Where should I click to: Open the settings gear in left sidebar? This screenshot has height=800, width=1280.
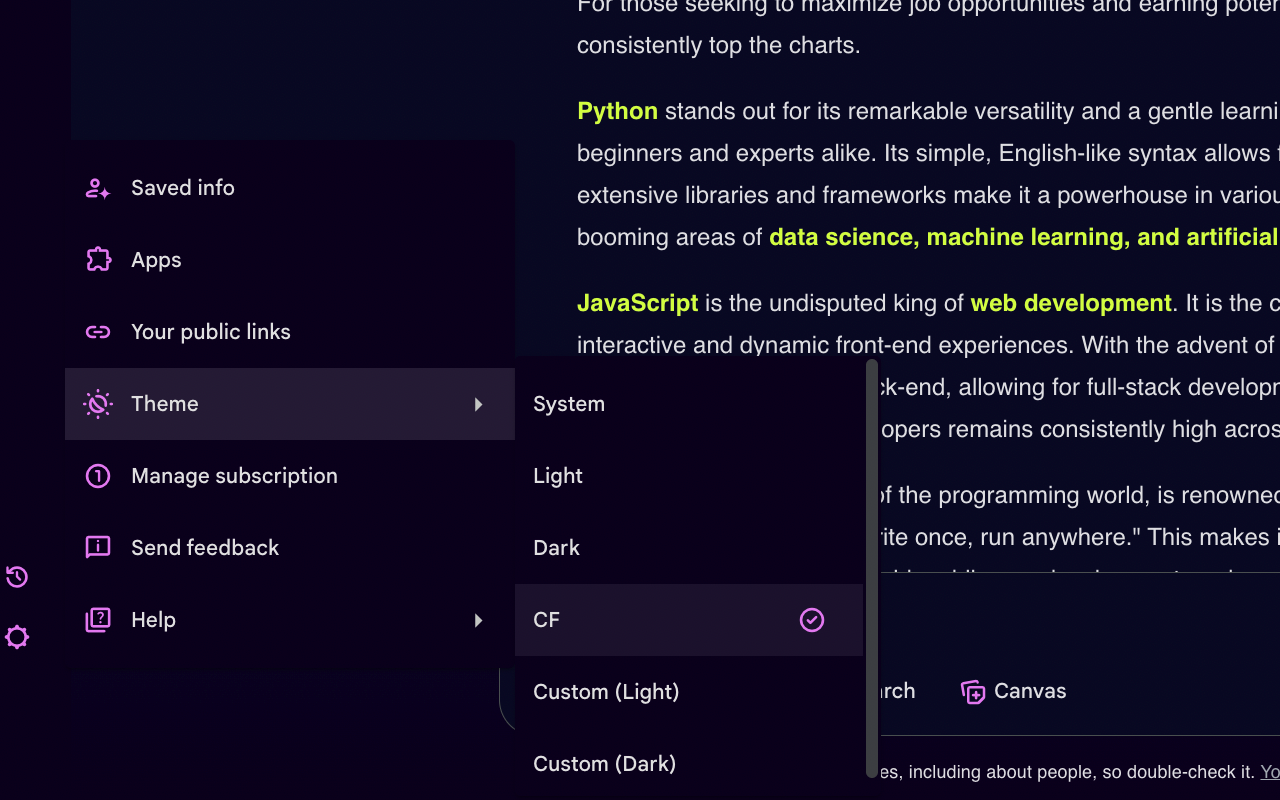pyautogui.click(x=17, y=637)
